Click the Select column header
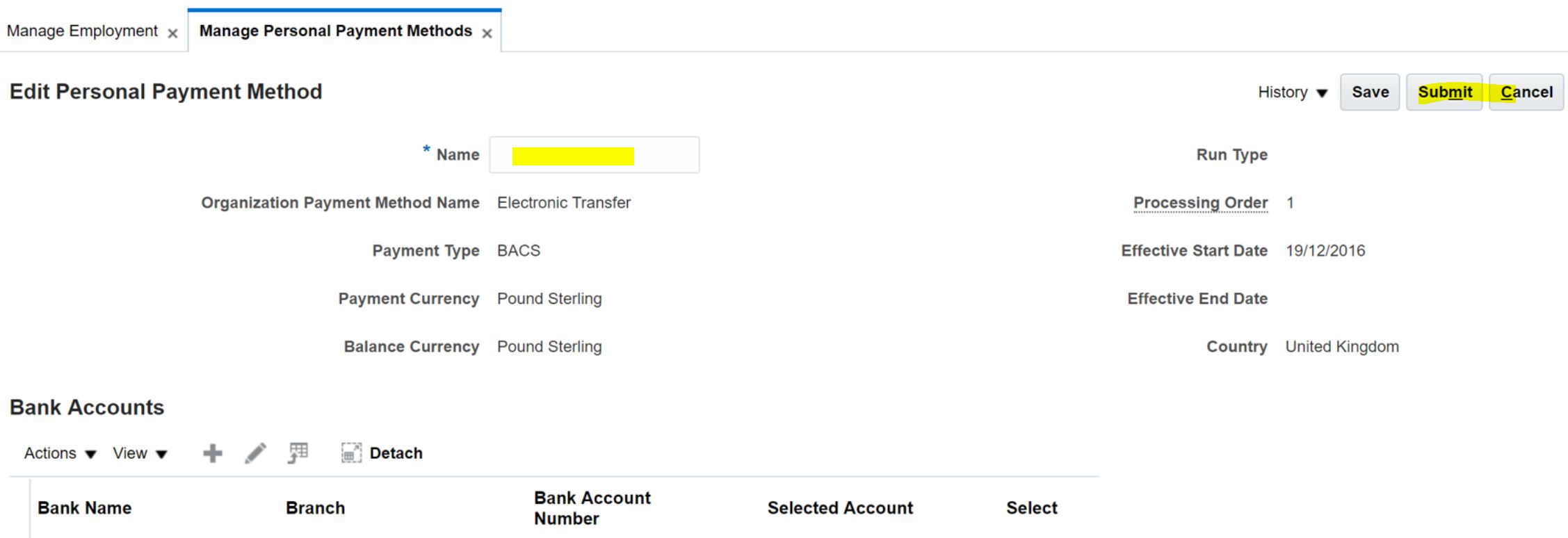The image size is (1568, 538). click(x=1032, y=507)
